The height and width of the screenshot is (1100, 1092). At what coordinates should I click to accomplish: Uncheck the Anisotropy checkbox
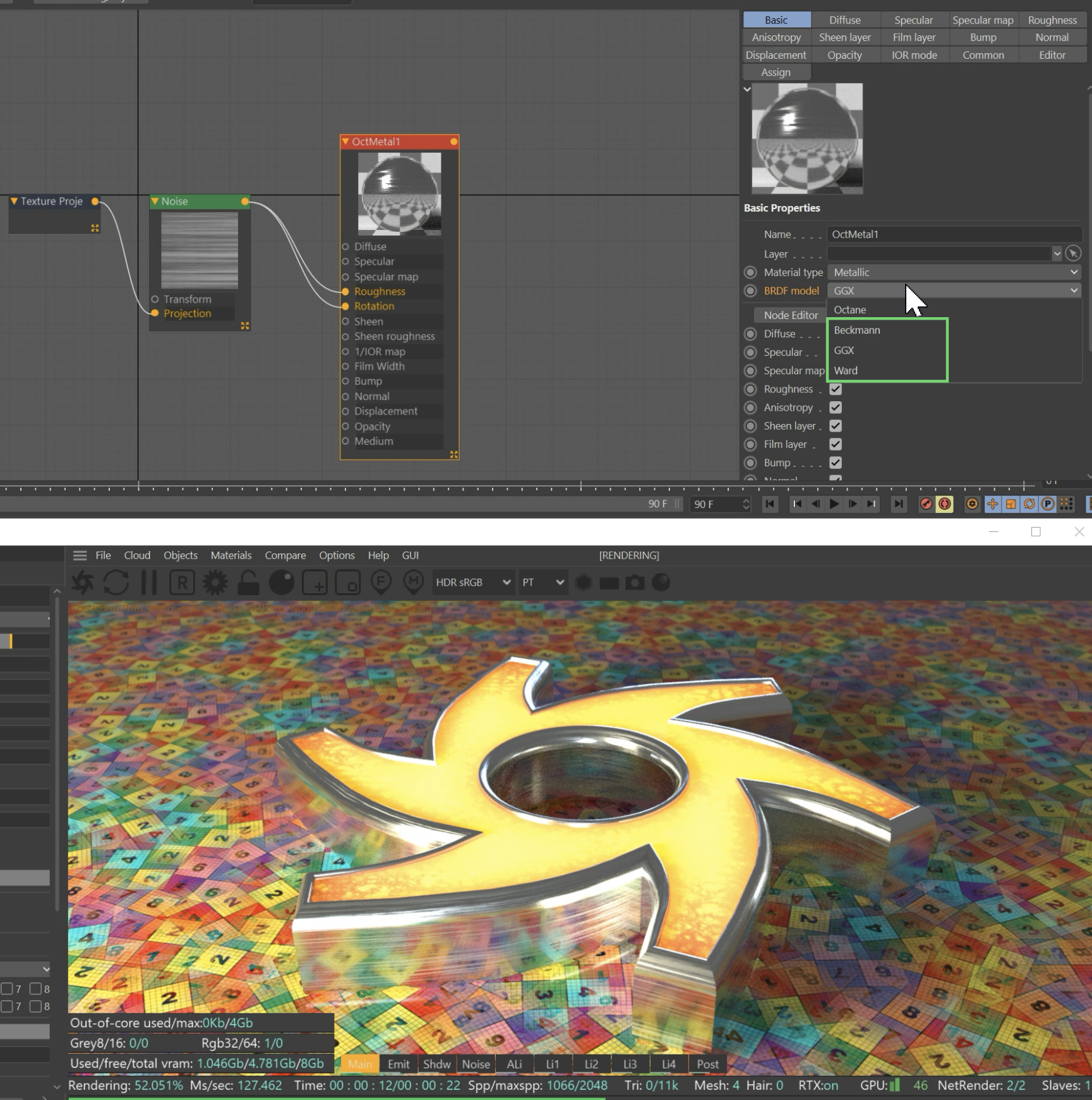click(x=836, y=408)
